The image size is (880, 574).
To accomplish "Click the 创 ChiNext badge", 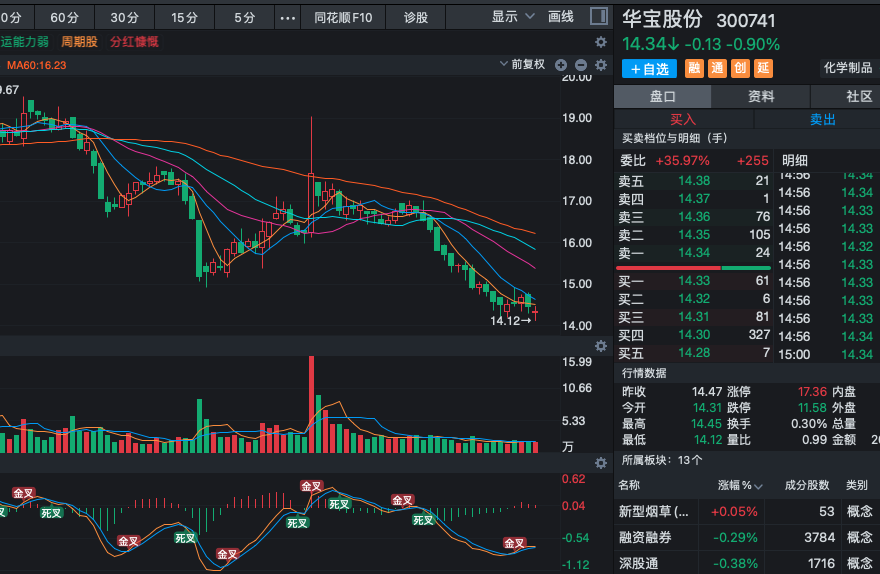I will [x=740, y=68].
